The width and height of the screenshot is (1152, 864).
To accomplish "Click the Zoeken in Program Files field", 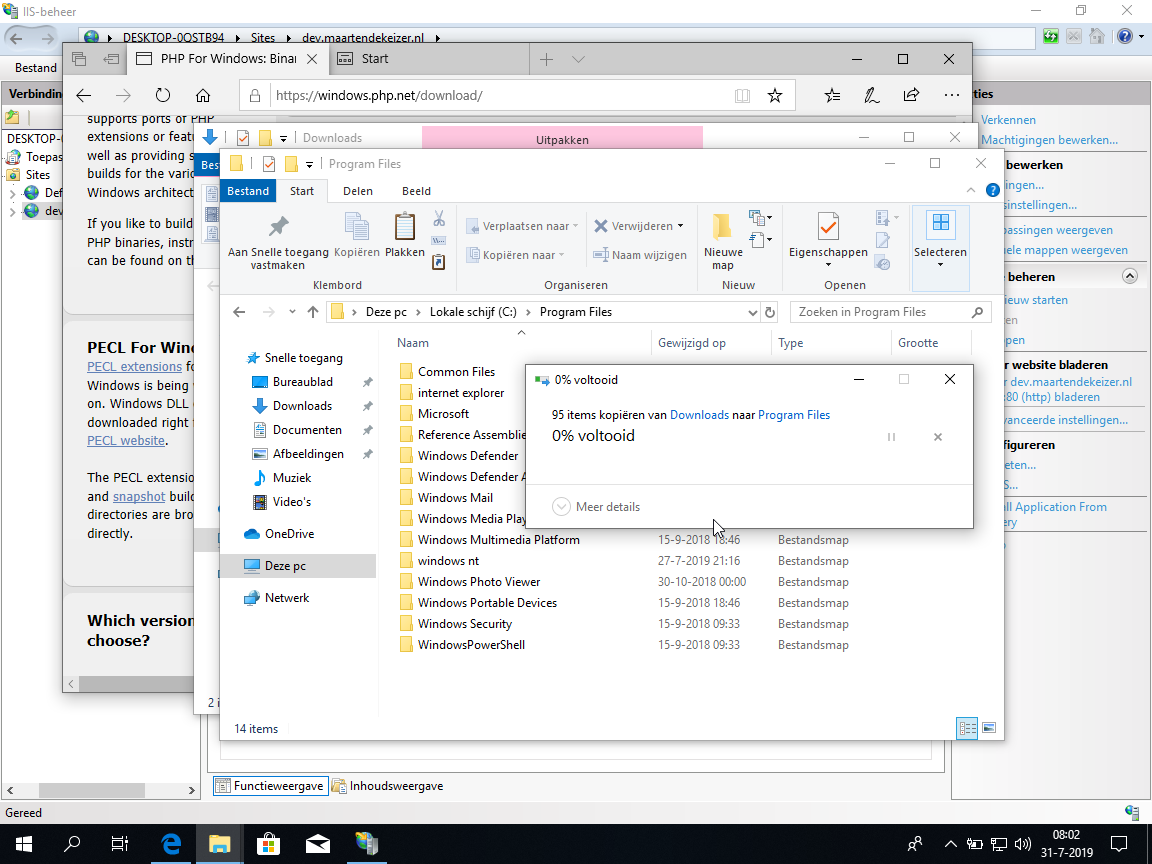I will pyautogui.click(x=890, y=312).
